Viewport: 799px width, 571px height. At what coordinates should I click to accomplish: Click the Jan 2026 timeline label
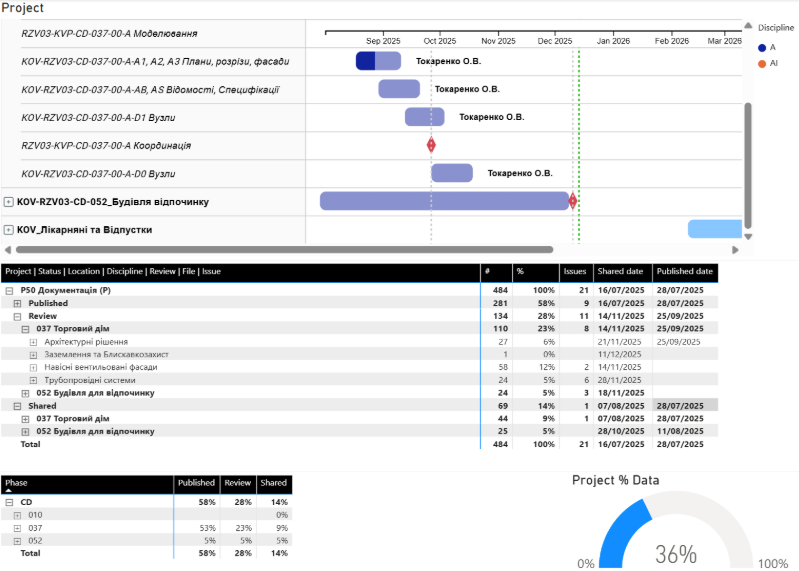613,41
